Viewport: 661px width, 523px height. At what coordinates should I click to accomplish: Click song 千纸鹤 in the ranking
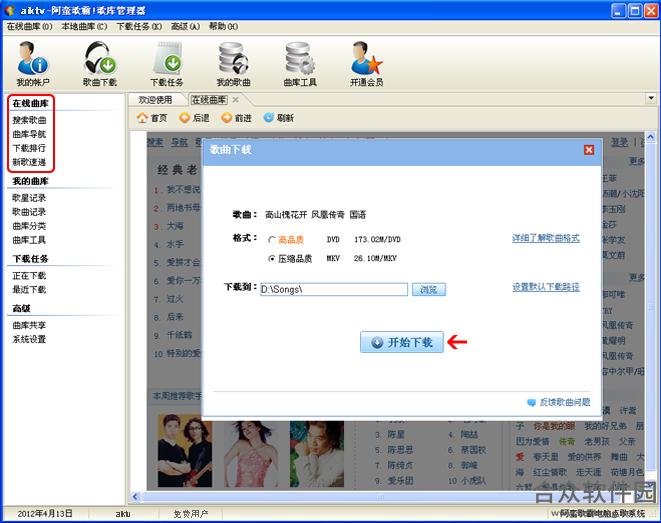pyautogui.click(x=180, y=335)
